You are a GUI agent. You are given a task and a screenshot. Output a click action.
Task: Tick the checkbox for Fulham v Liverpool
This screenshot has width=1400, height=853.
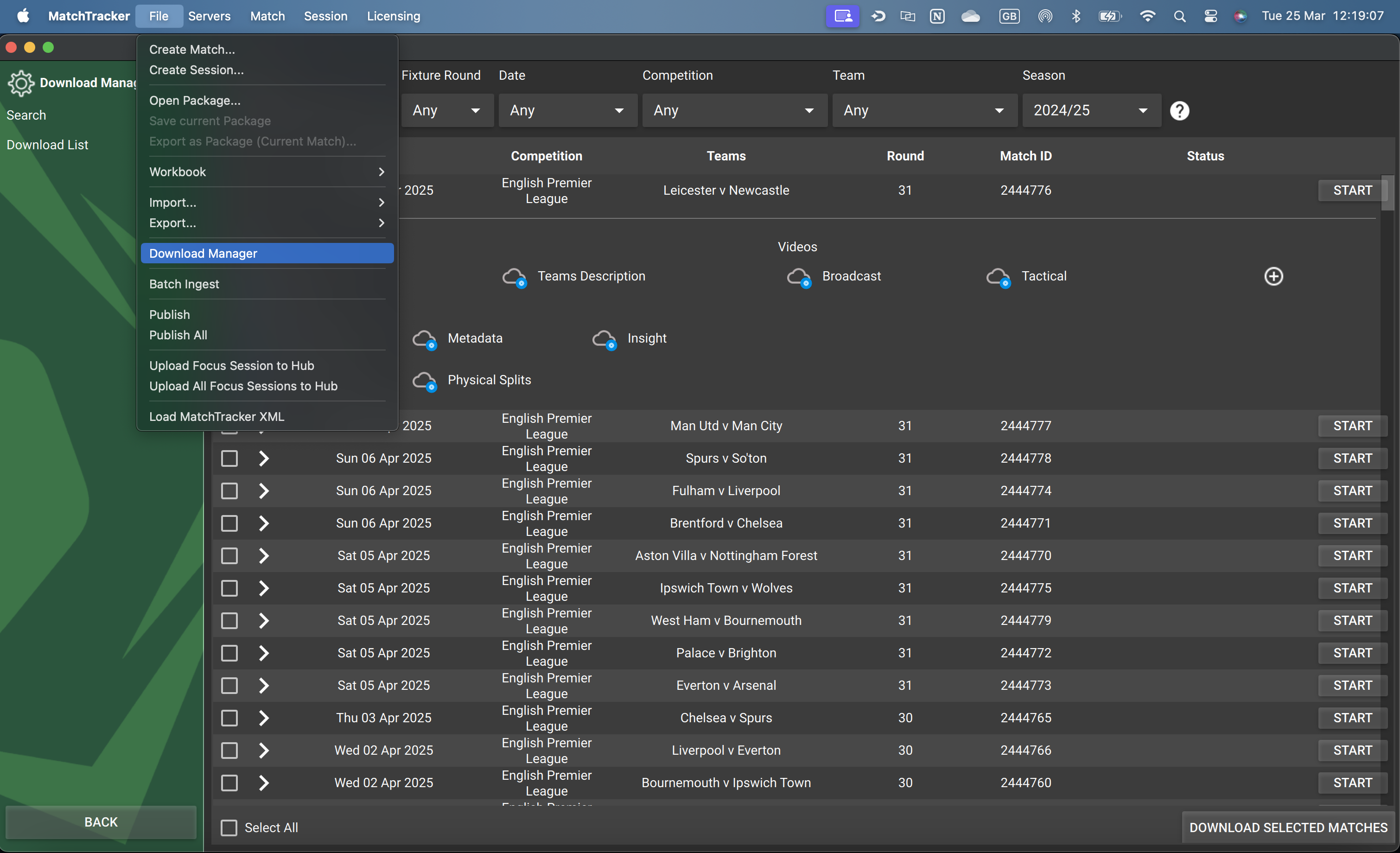(x=229, y=490)
